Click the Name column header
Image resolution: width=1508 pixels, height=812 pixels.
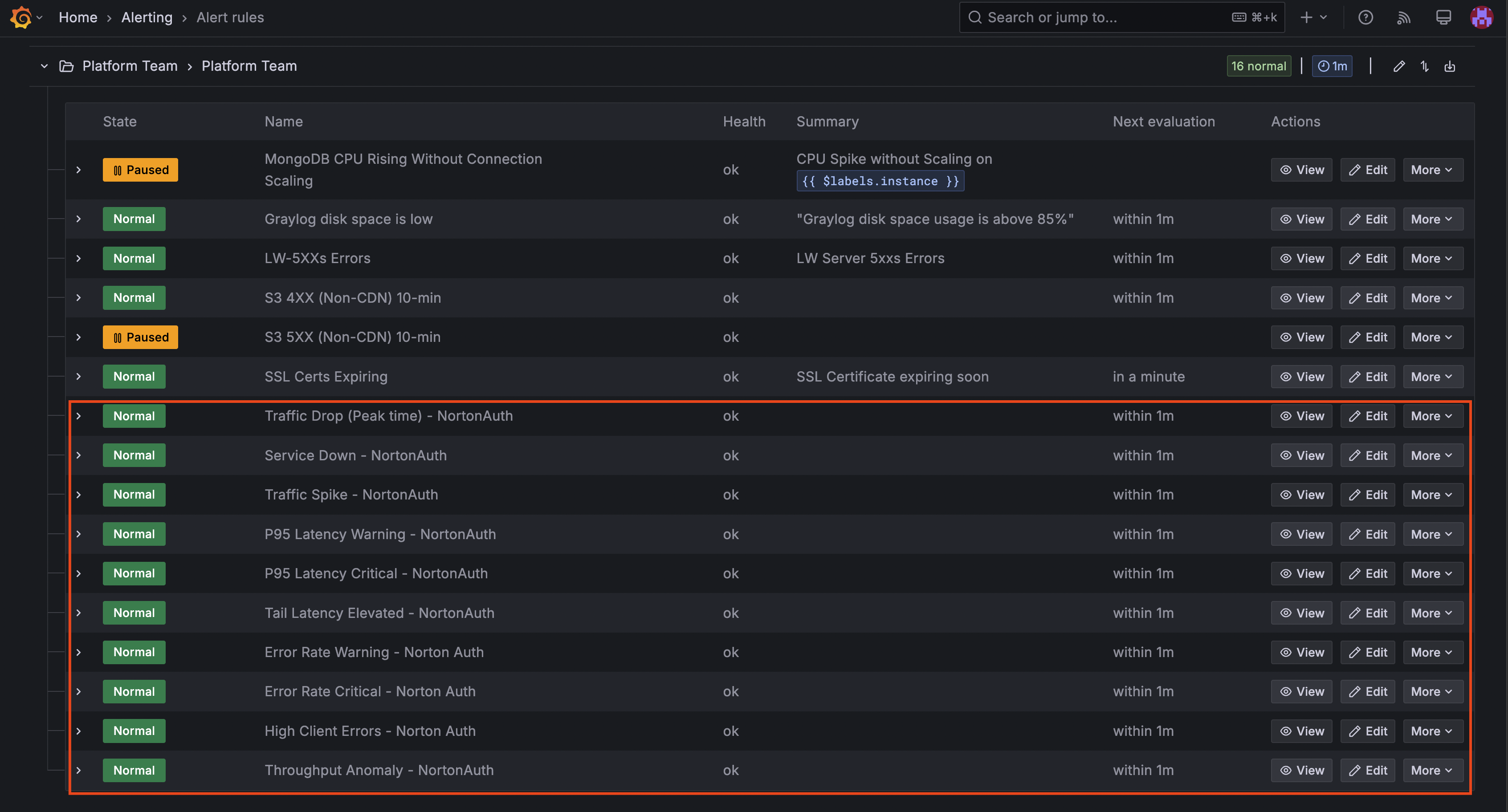tap(283, 122)
